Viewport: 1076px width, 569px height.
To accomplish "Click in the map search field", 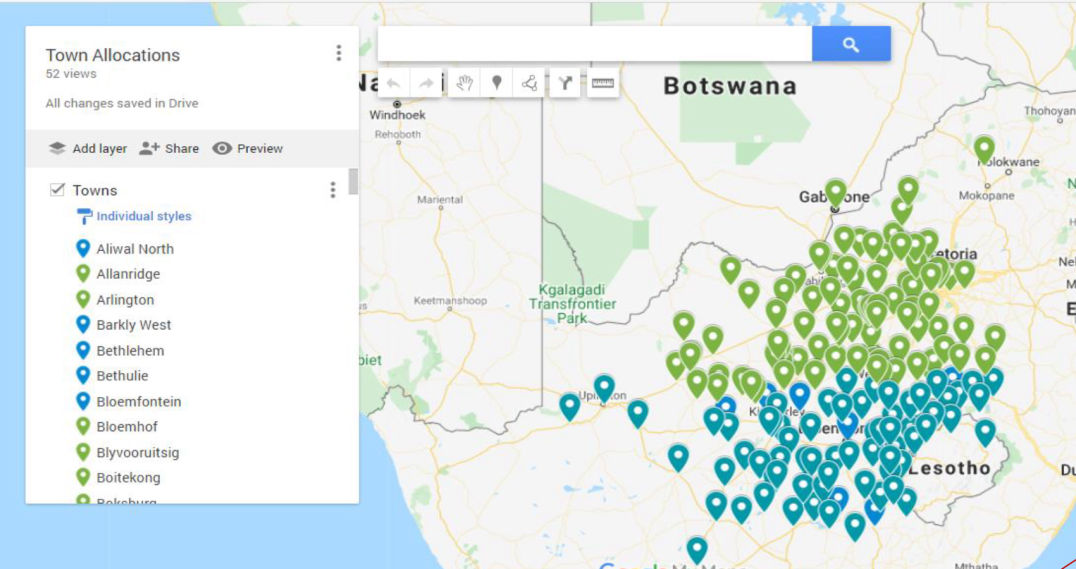I will click(x=594, y=44).
